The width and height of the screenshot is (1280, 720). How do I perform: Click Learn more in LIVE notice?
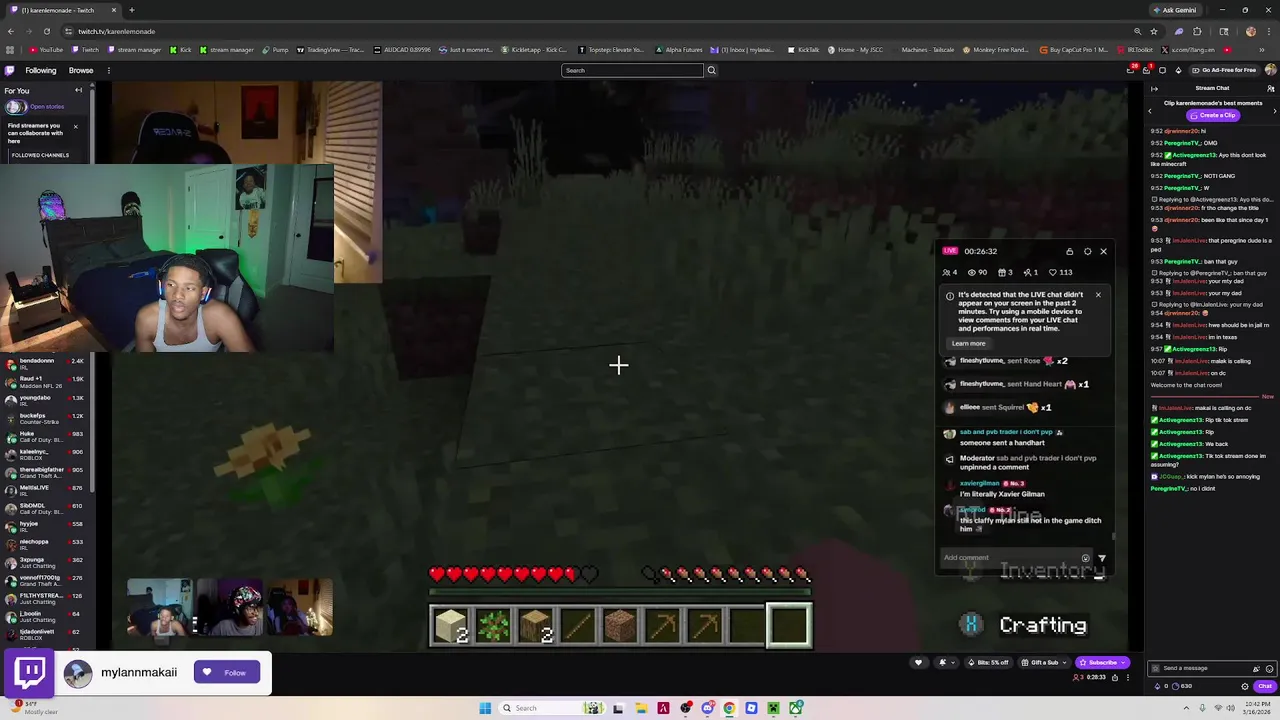click(x=968, y=343)
